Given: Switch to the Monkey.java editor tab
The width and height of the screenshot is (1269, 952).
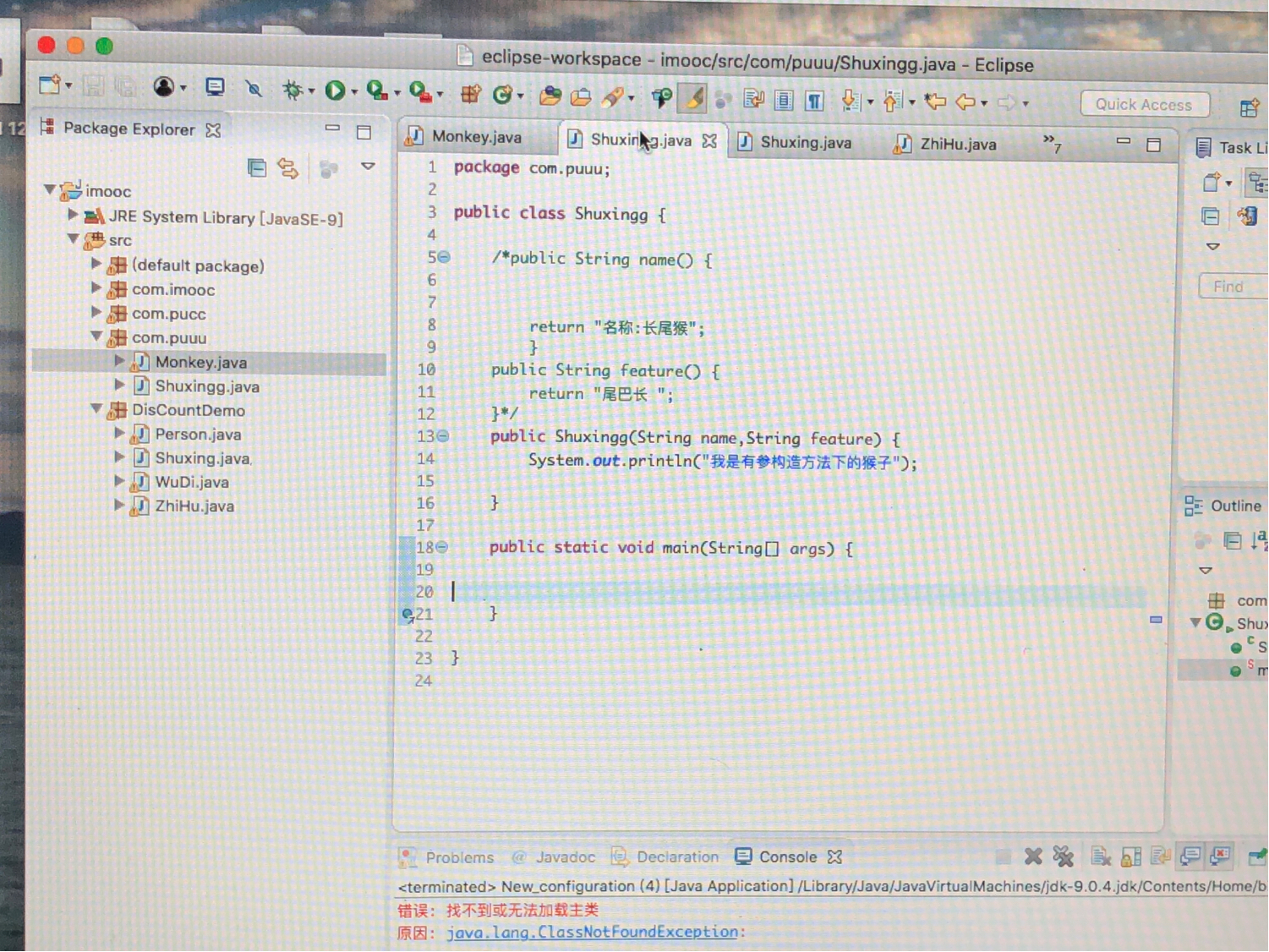Looking at the screenshot, I should coord(476,137).
